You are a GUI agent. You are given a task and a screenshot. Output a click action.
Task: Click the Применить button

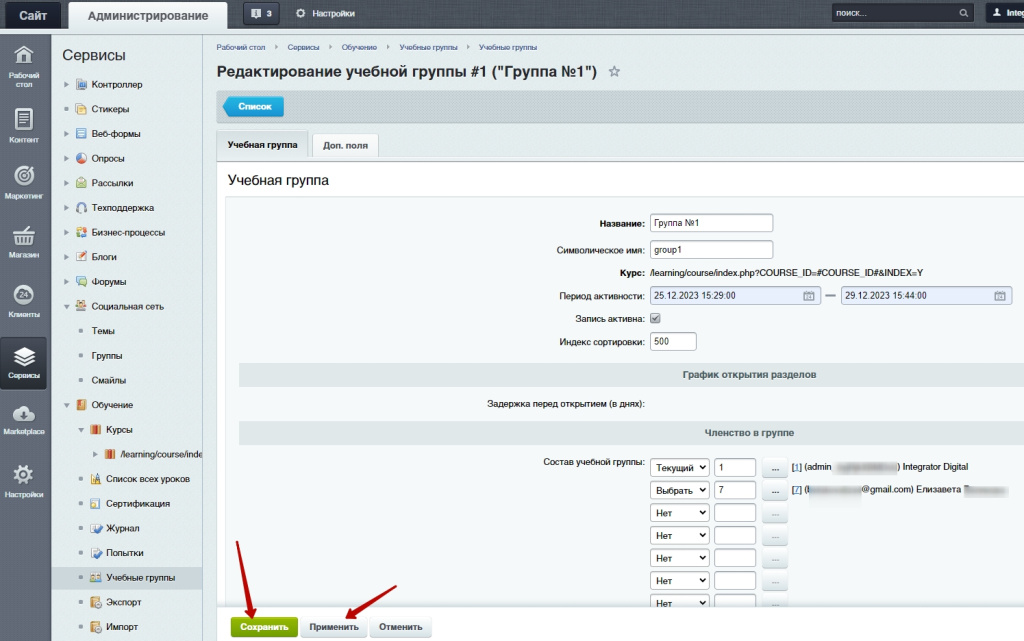click(x=334, y=627)
